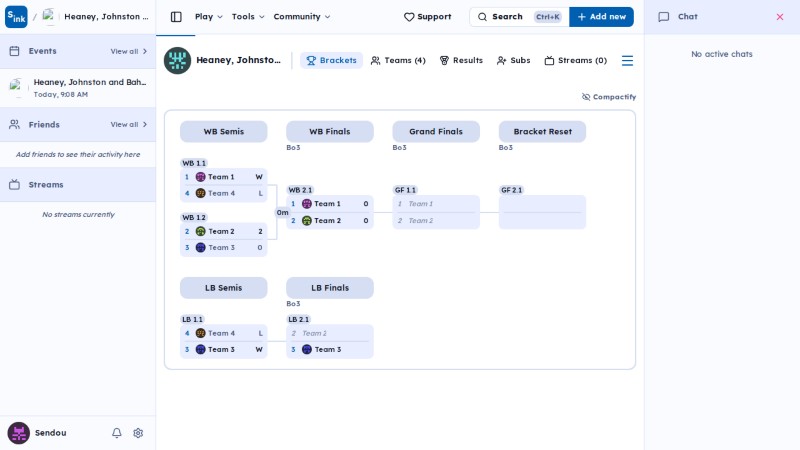Click Team 4 in match LB 1.1

223,333
